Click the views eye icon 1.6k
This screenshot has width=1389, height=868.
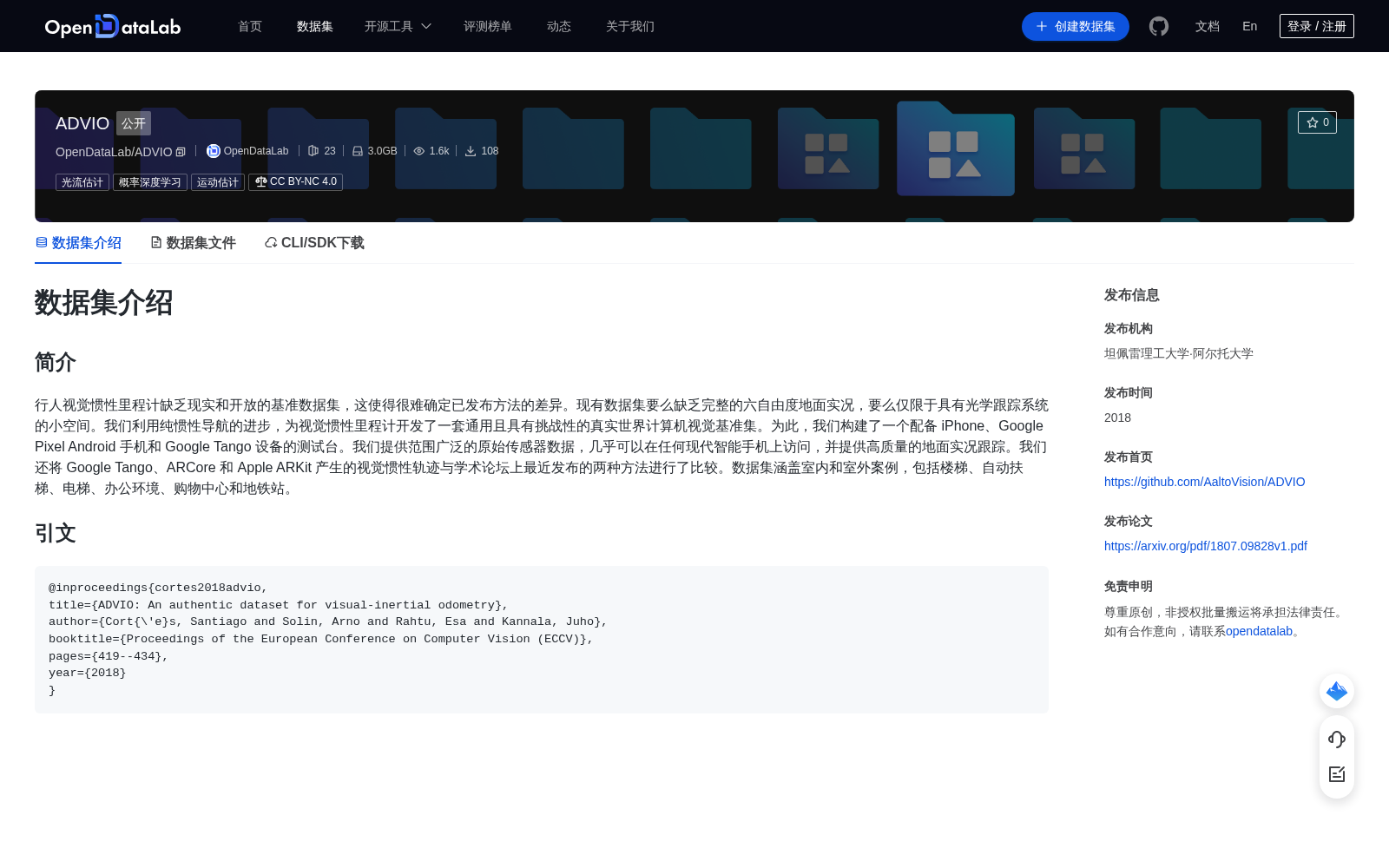(x=419, y=151)
